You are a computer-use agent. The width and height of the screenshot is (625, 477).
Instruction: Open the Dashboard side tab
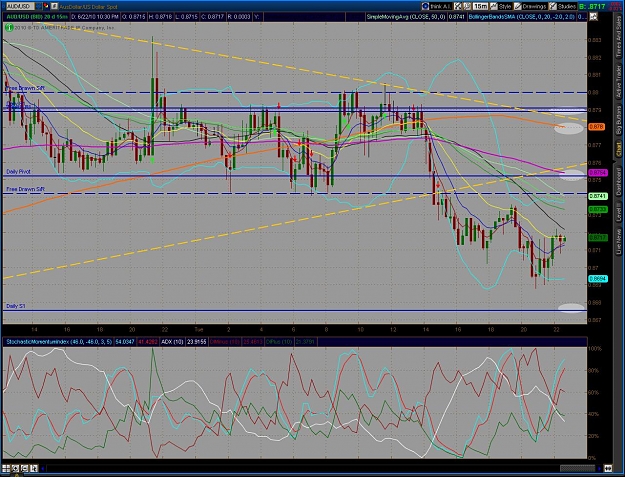619,181
